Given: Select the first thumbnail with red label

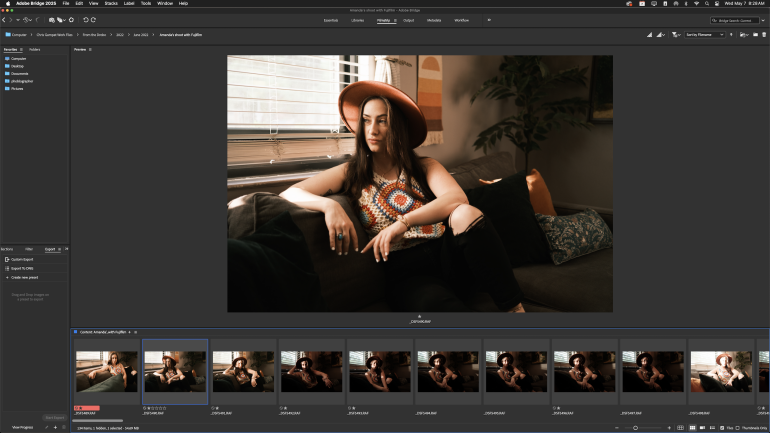Looking at the screenshot, I should 107,371.
